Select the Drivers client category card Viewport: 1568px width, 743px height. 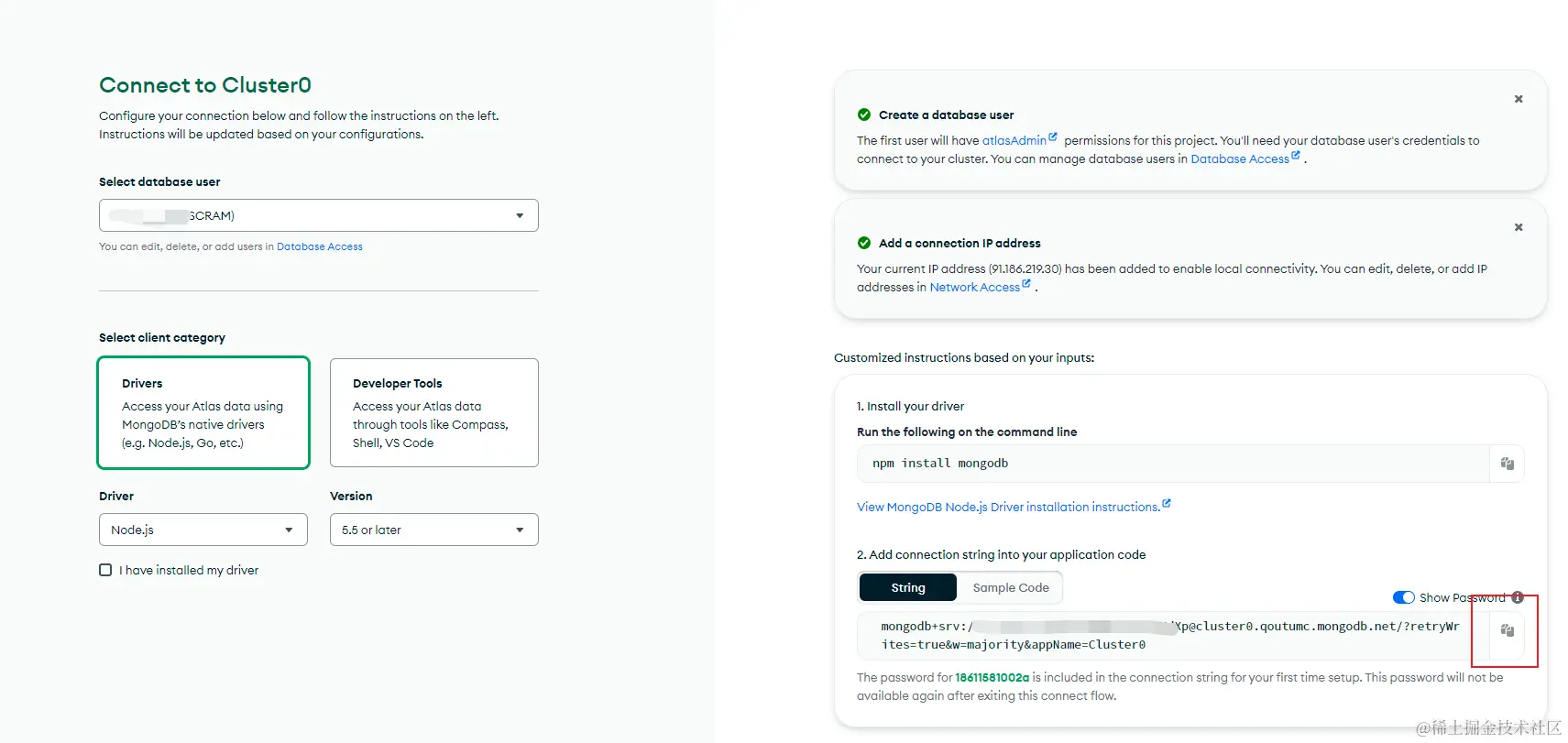tap(203, 412)
